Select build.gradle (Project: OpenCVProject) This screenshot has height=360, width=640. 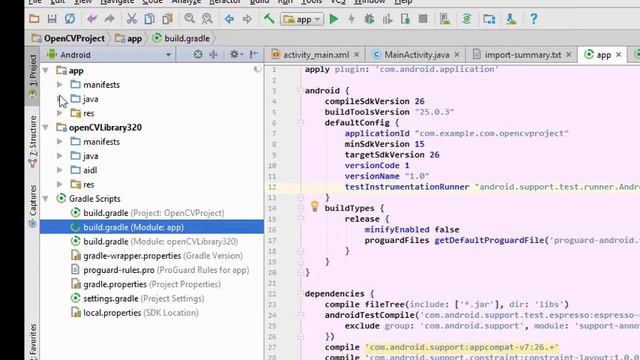pos(152,213)
